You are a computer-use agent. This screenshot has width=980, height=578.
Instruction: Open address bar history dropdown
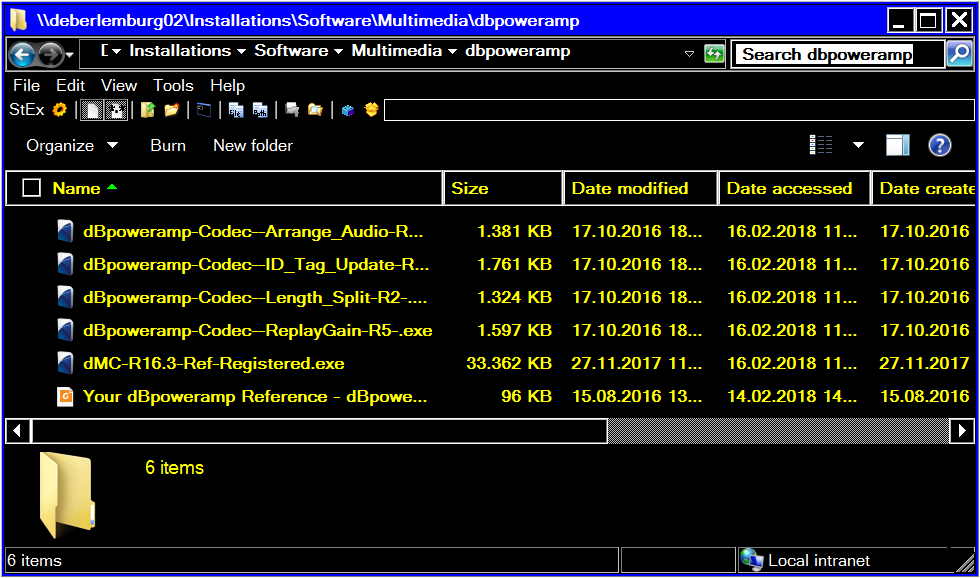(689, 54)
